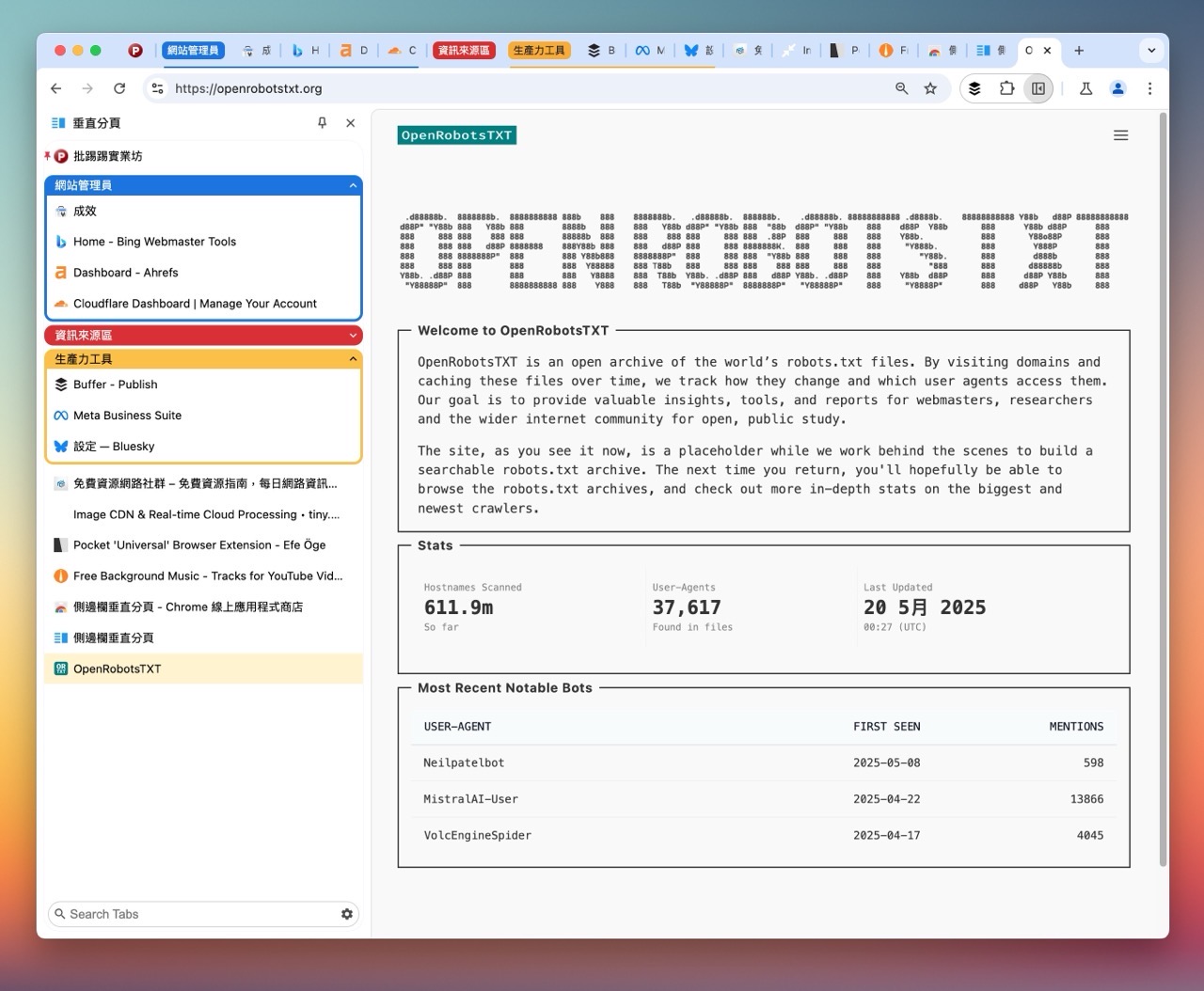Click the zoom magnifier icon in address bar
The height and width of the screenshot is (991, 1204).
(901, 88)
